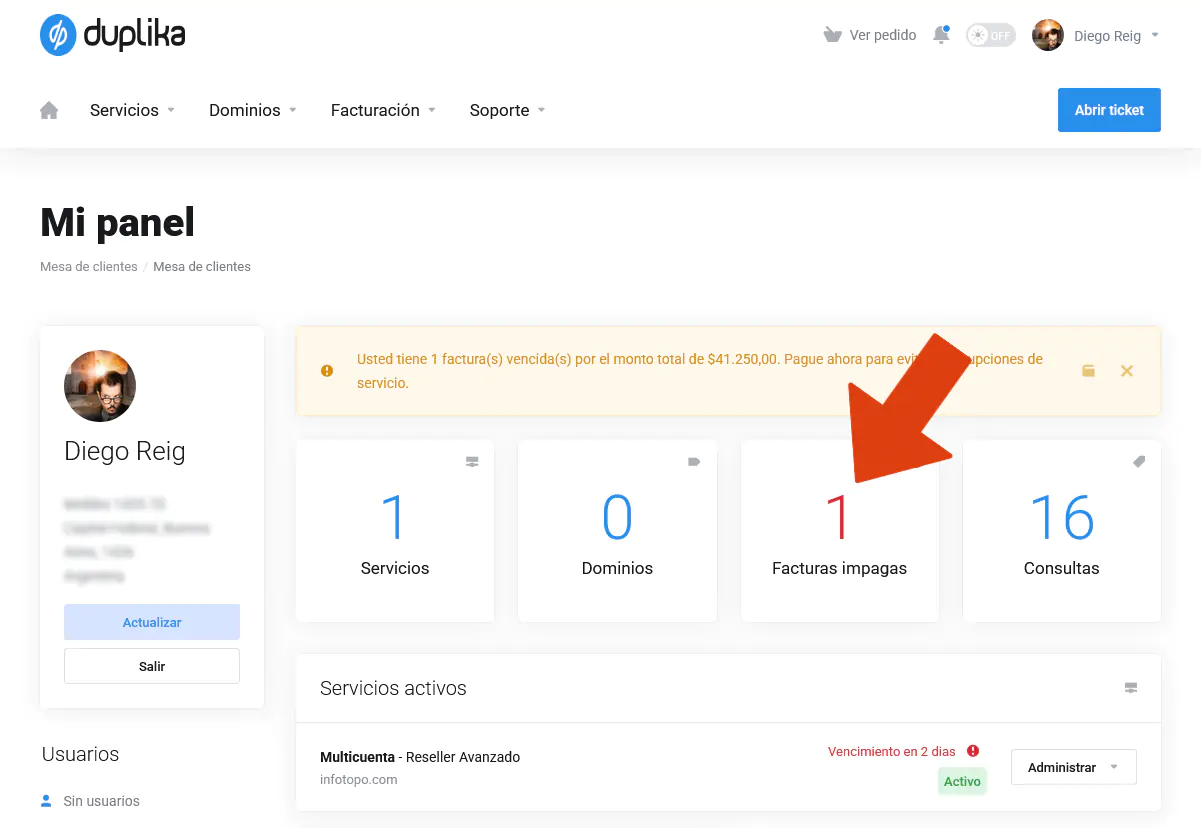Image resolution: width=1201 pixels, height=828 pixels.
Task: Open the Administrar dropdown arrow
Action: click(1112, 767)
